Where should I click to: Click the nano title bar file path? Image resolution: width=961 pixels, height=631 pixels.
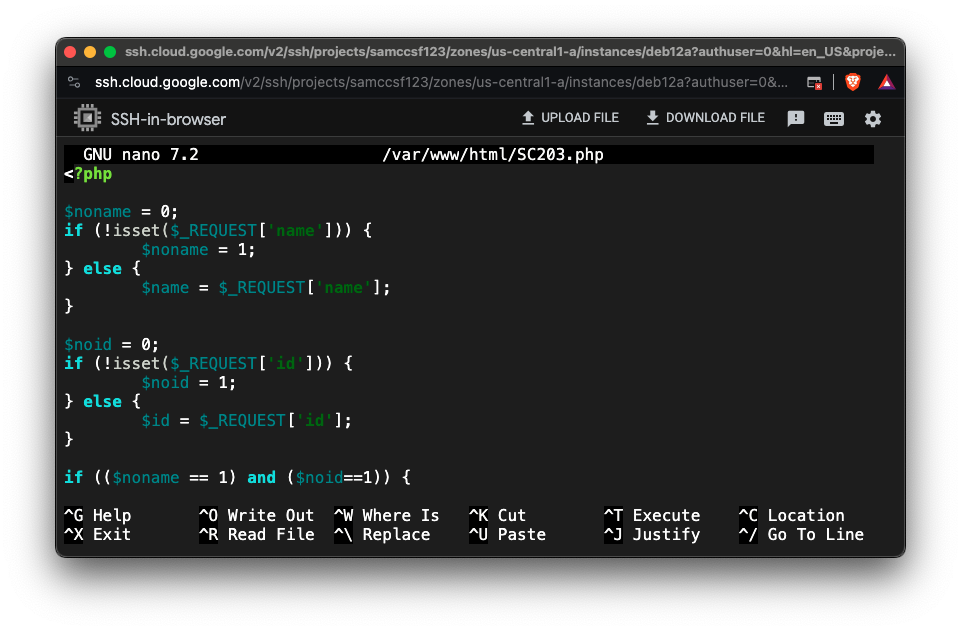(493, 155)
